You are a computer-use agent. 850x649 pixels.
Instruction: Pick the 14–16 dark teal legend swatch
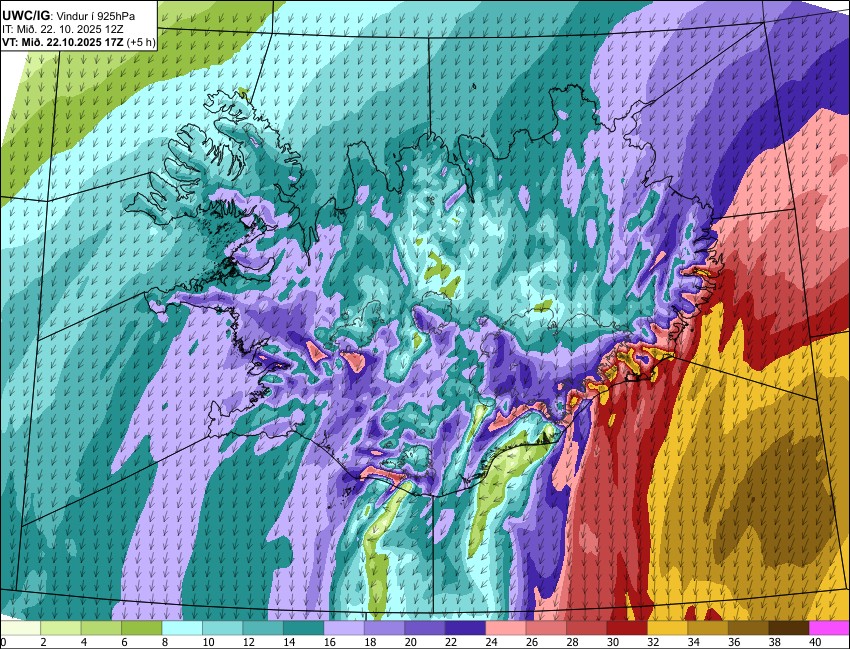(x=304, y=628)
